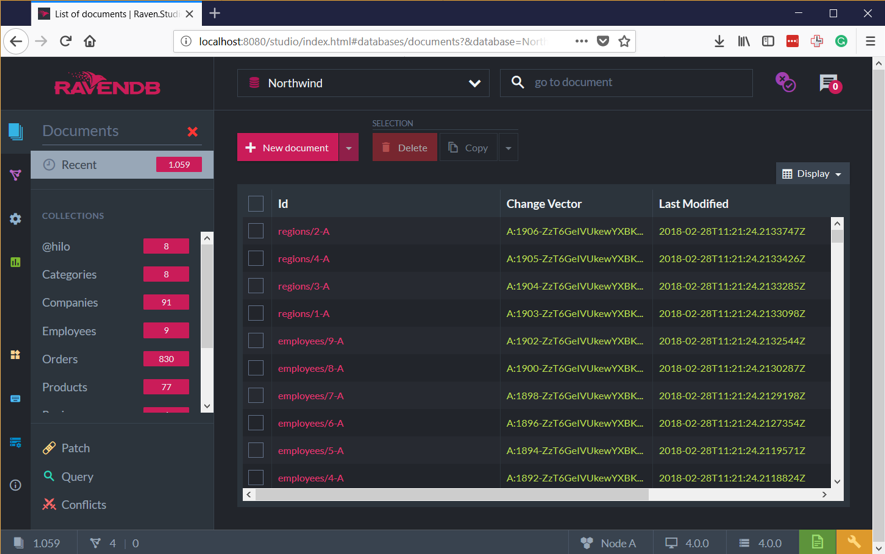
Task: Tick the checkbox for regions/2-A
Action: 256,231
